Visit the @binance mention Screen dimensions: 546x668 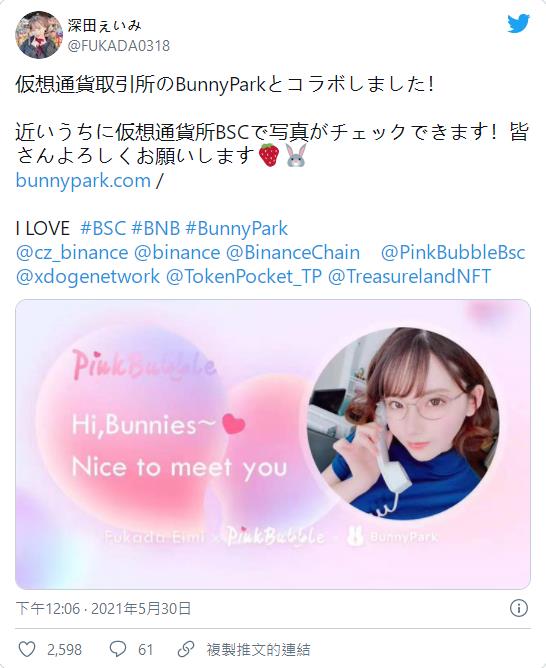[177, 253]
